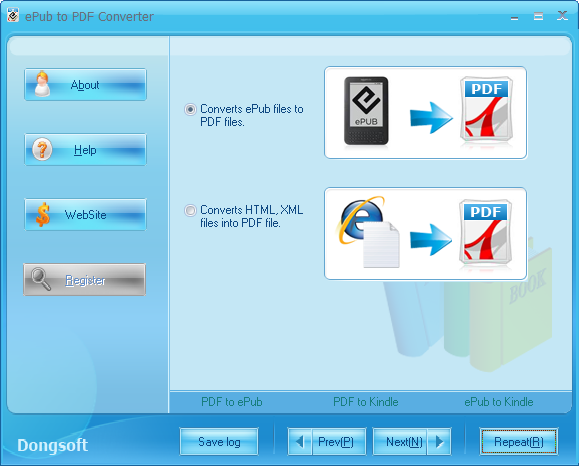Select Converts HTML, XML files option
This screenshot has height=466, width=579.
190,210
